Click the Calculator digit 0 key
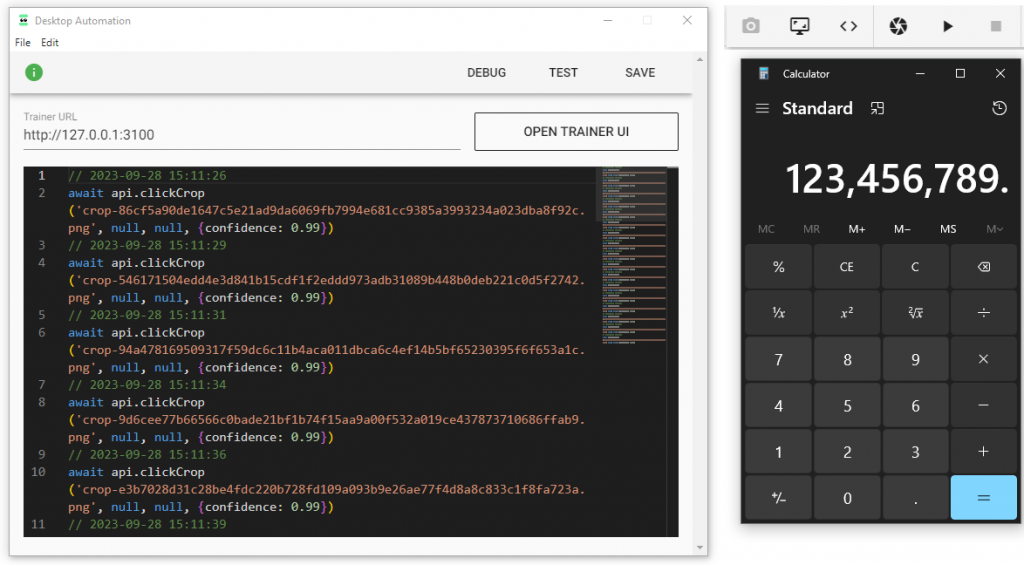This screenshot has width=1024, height=565. (x=847, y=498)
